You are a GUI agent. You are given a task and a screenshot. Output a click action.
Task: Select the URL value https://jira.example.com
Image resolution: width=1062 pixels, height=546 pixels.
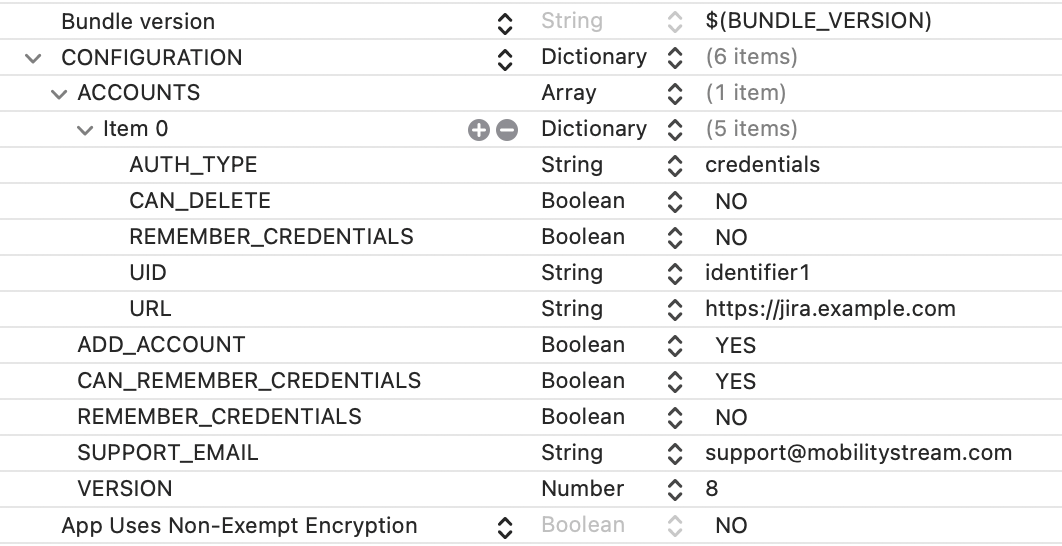click(x=830, y=309)
